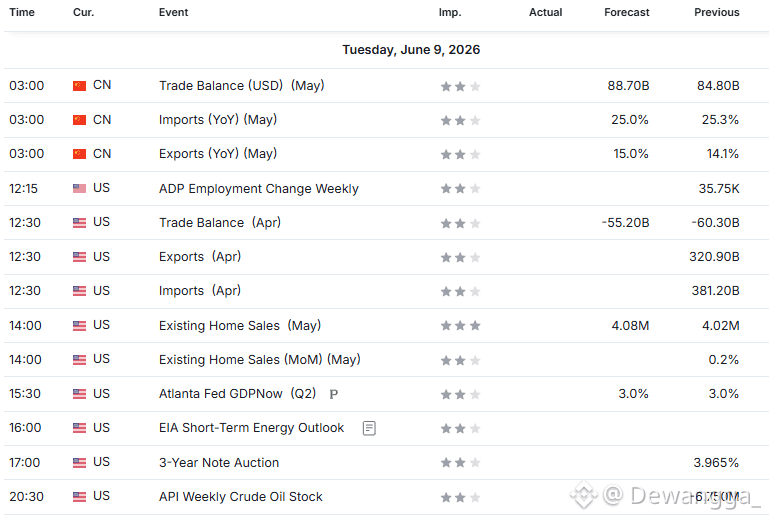Click the three-star importance rating for Existing Home Sales (May)
The width and height of the screenshot is (769, 520).
click(x=460, y=326)
